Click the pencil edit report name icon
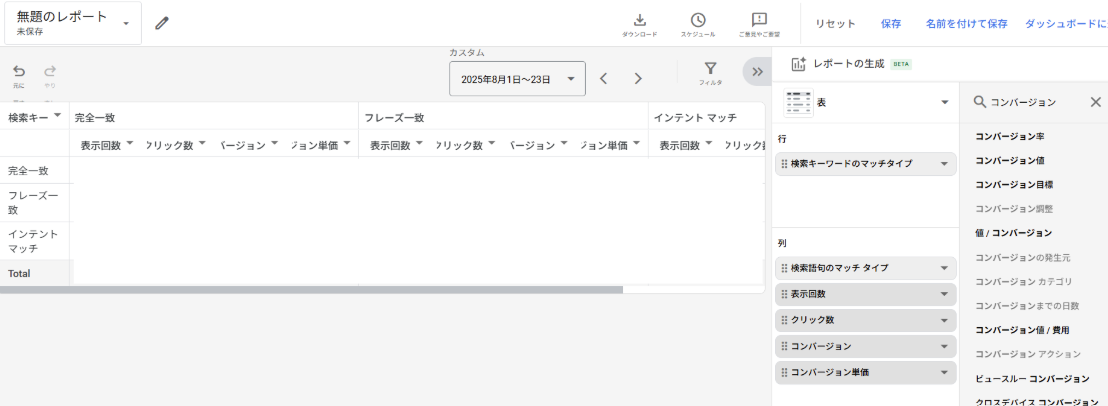Viewport: 1108px width, 406px height. point(162,23)
